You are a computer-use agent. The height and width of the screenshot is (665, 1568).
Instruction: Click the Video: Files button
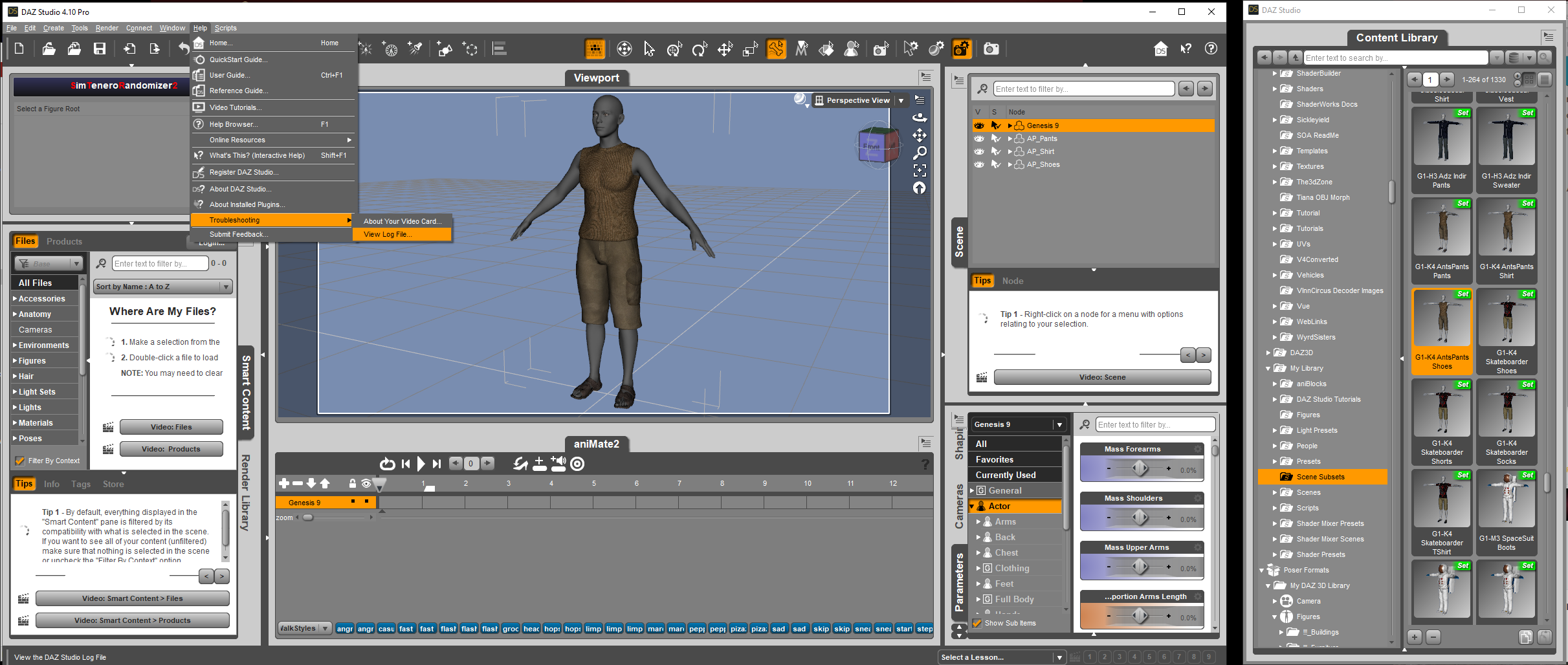click(x=171, y=427)
